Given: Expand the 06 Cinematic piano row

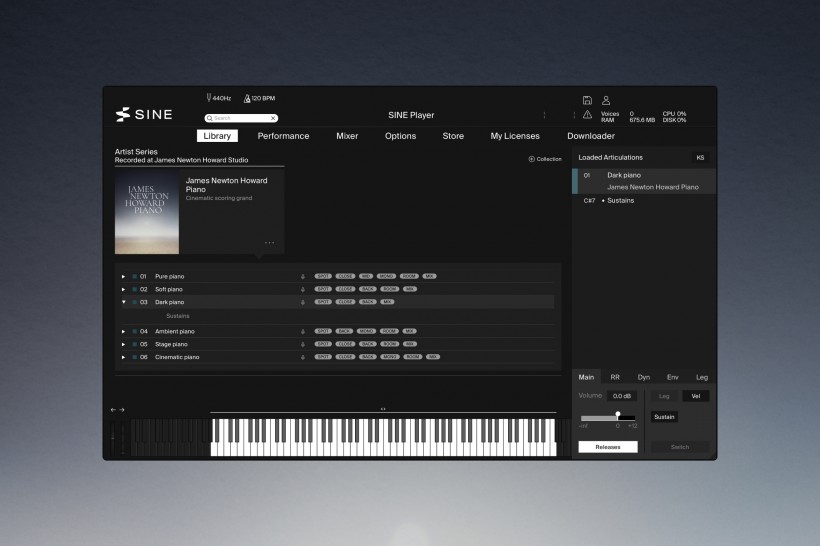Looking at the screenshot, I should point(123,357).
